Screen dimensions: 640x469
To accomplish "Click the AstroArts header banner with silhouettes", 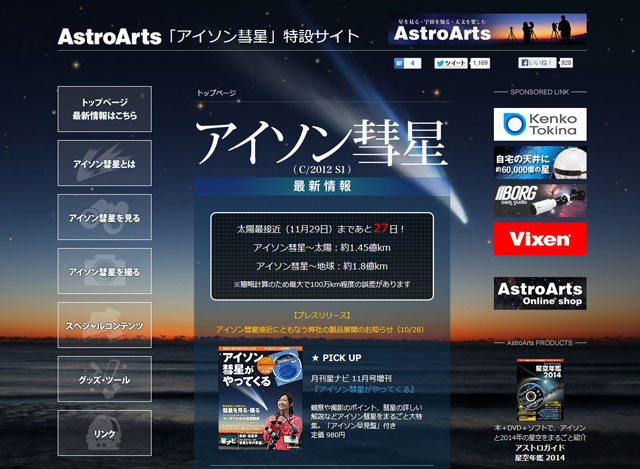I will pyautogui.click(x=487, y=29).
